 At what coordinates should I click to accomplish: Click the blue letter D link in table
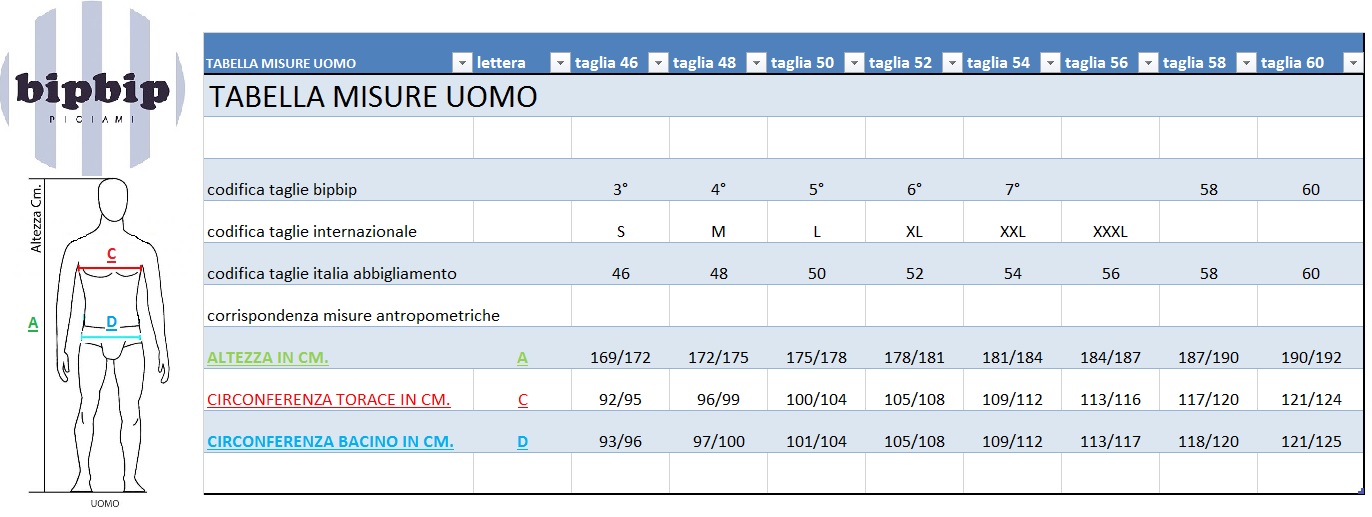click(x=522, y=442)
